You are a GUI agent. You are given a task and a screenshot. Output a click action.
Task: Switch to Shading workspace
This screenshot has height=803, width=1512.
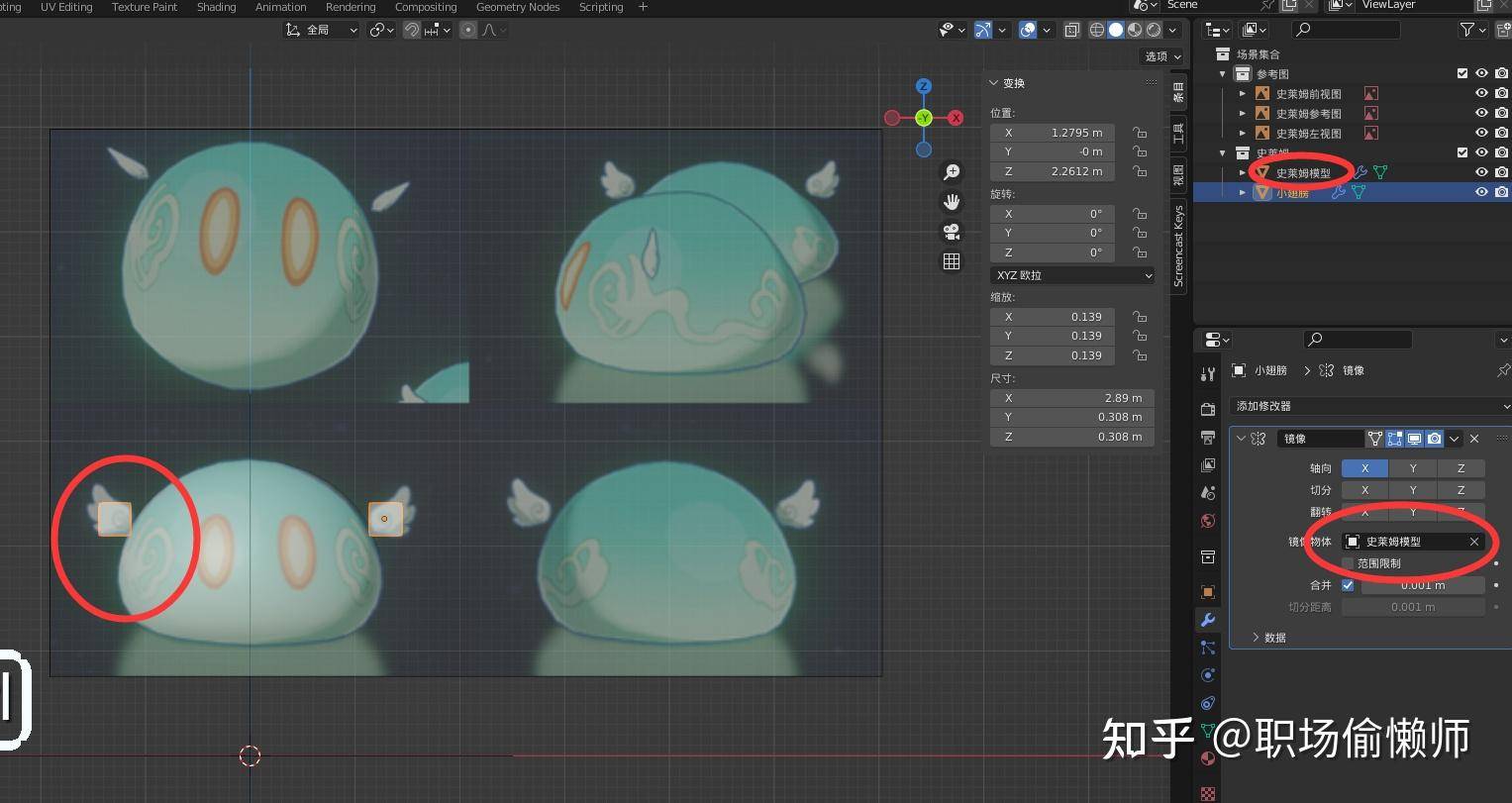(x=216, y=7)
